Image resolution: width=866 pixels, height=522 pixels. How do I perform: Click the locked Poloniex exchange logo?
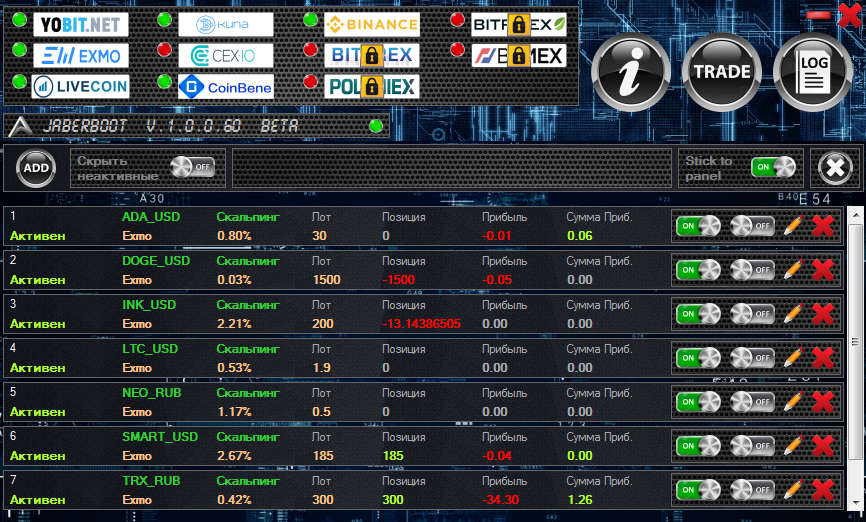coord(372,86)
